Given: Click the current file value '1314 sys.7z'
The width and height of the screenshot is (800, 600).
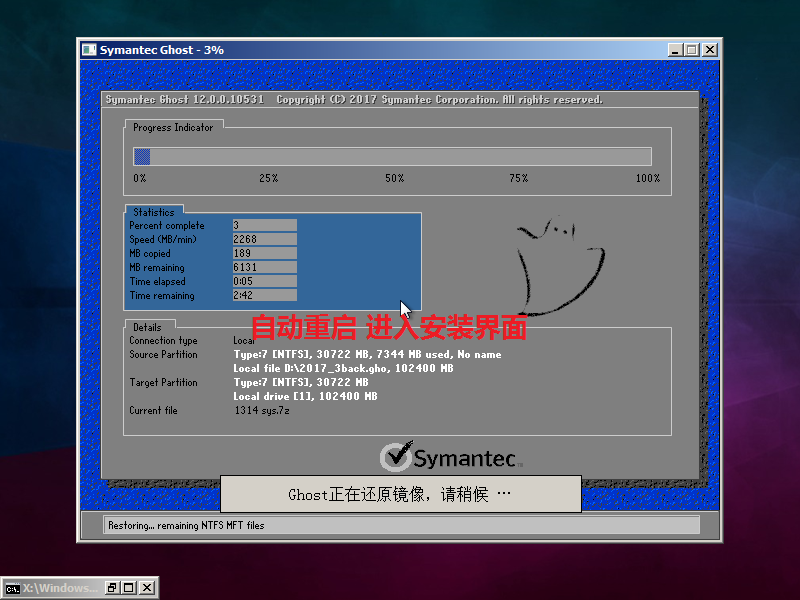Looking at the screenshot, I should pos(262,411).
